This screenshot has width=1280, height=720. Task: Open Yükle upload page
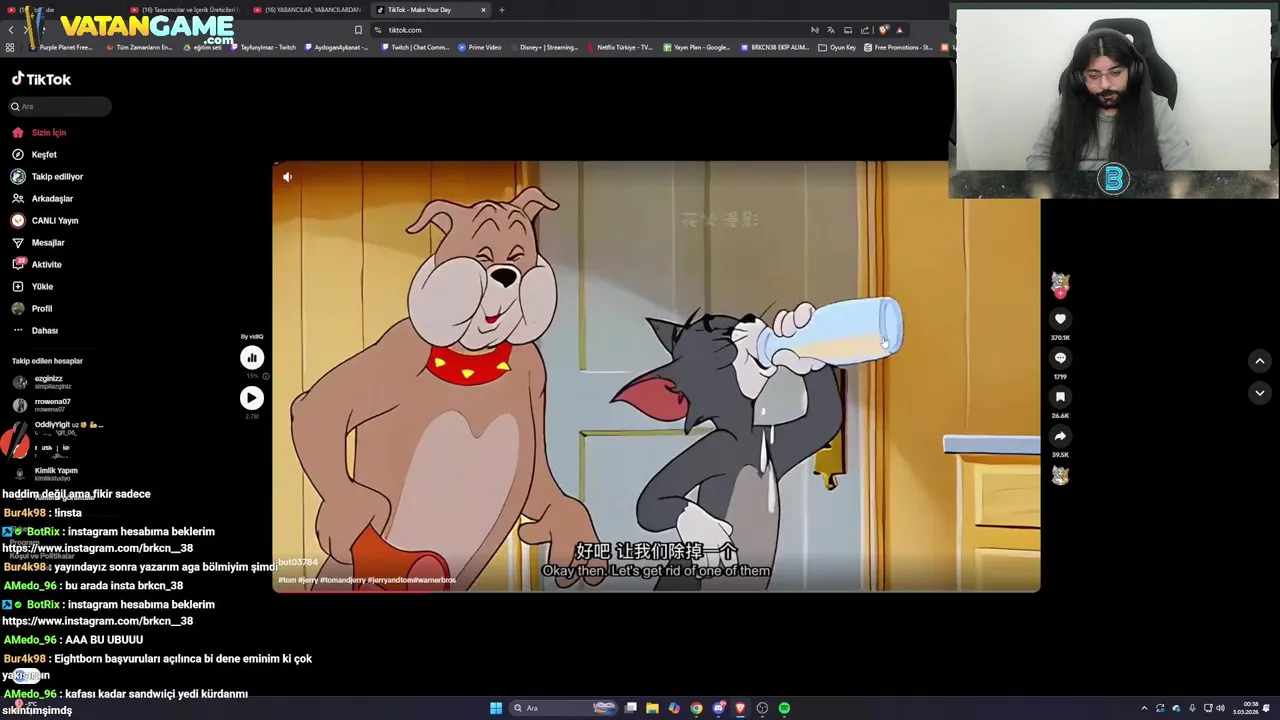click(32, 286)
